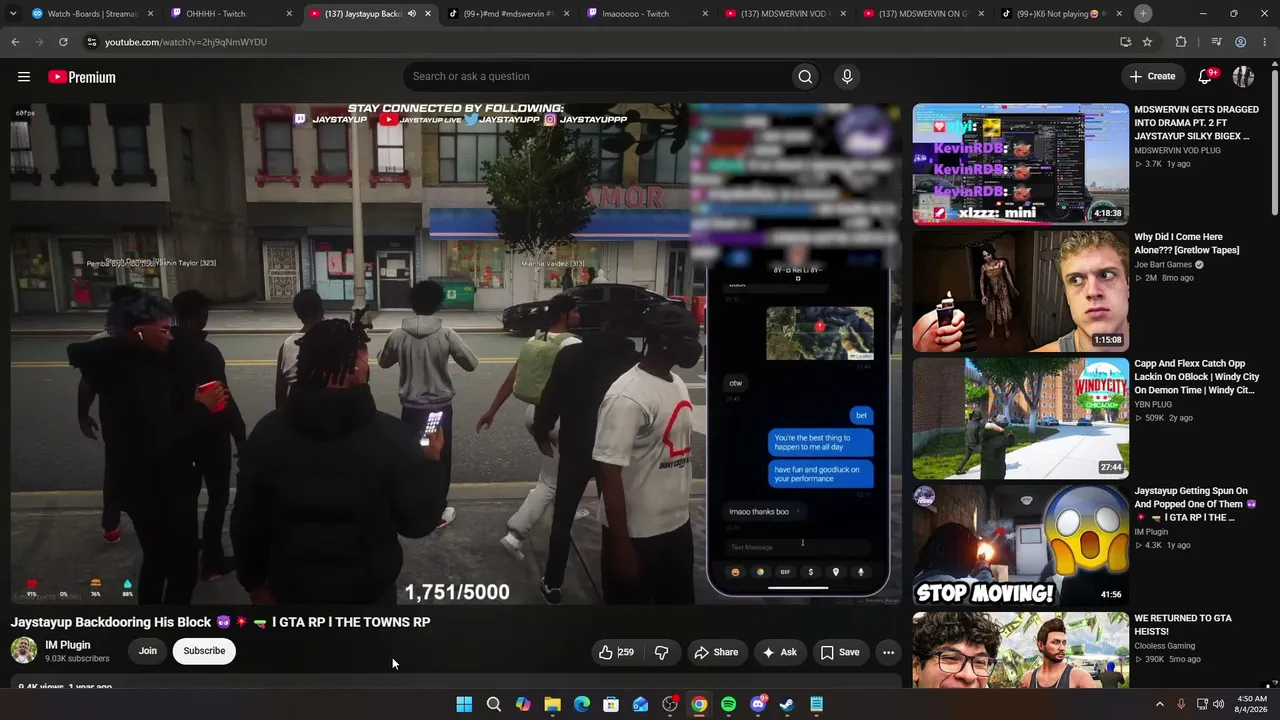Open MDSWERVIN GETS DRAGGED INTO DRAMA thumbnail

coord(1020,165)
